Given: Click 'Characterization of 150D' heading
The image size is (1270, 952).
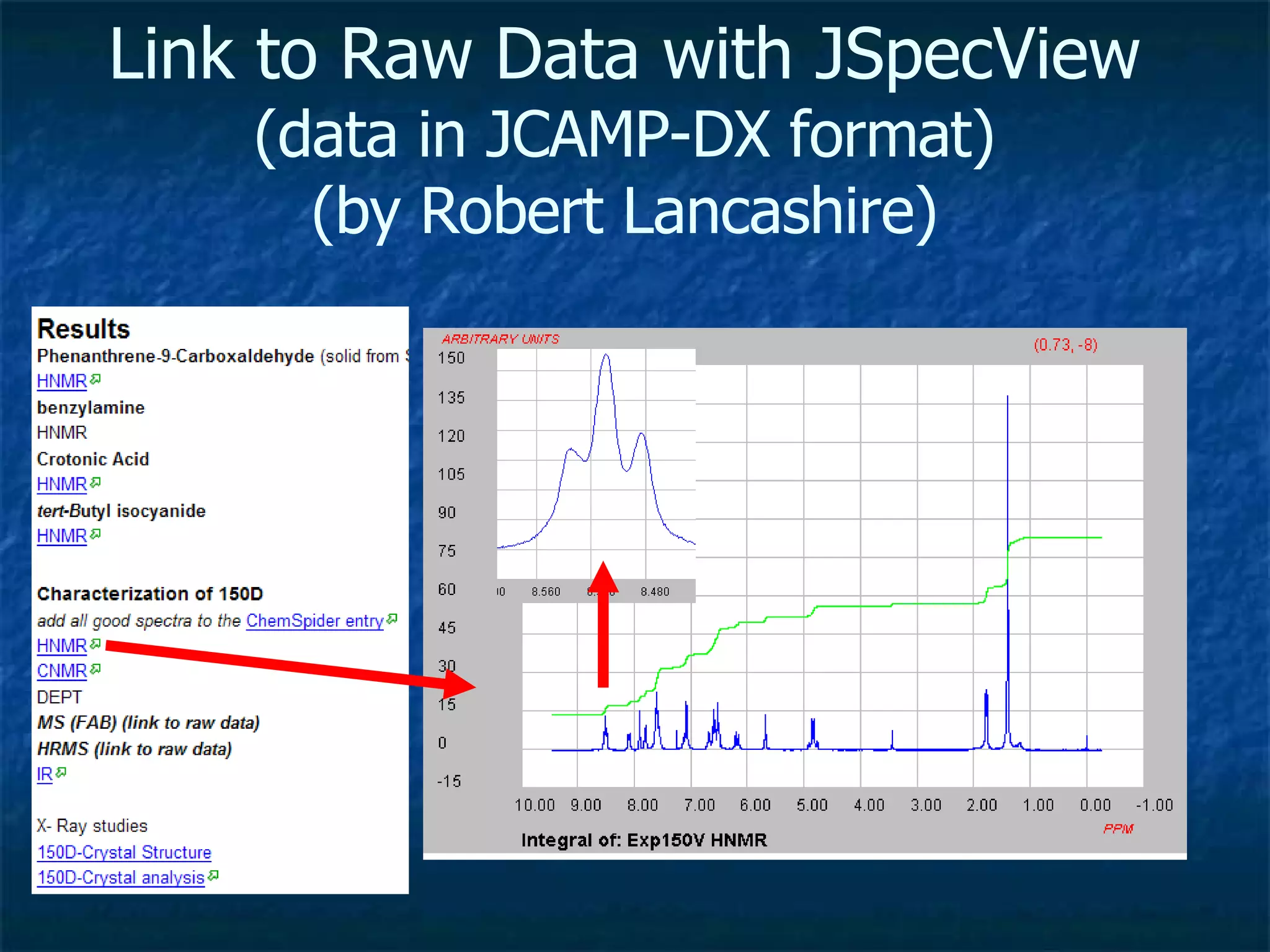Looking at the screenshot, I should [x=150, y=594].
